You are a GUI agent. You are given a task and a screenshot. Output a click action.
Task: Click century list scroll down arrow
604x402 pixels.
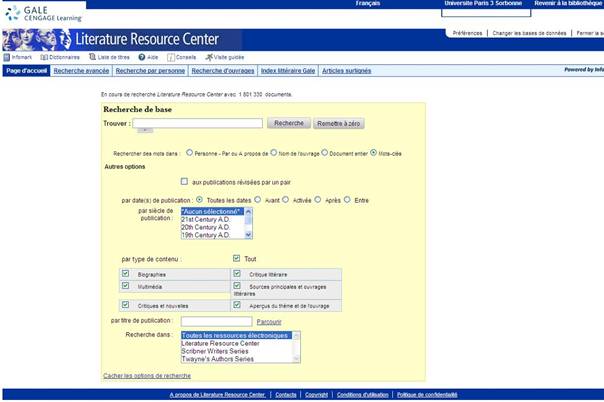tap(248, 235)
